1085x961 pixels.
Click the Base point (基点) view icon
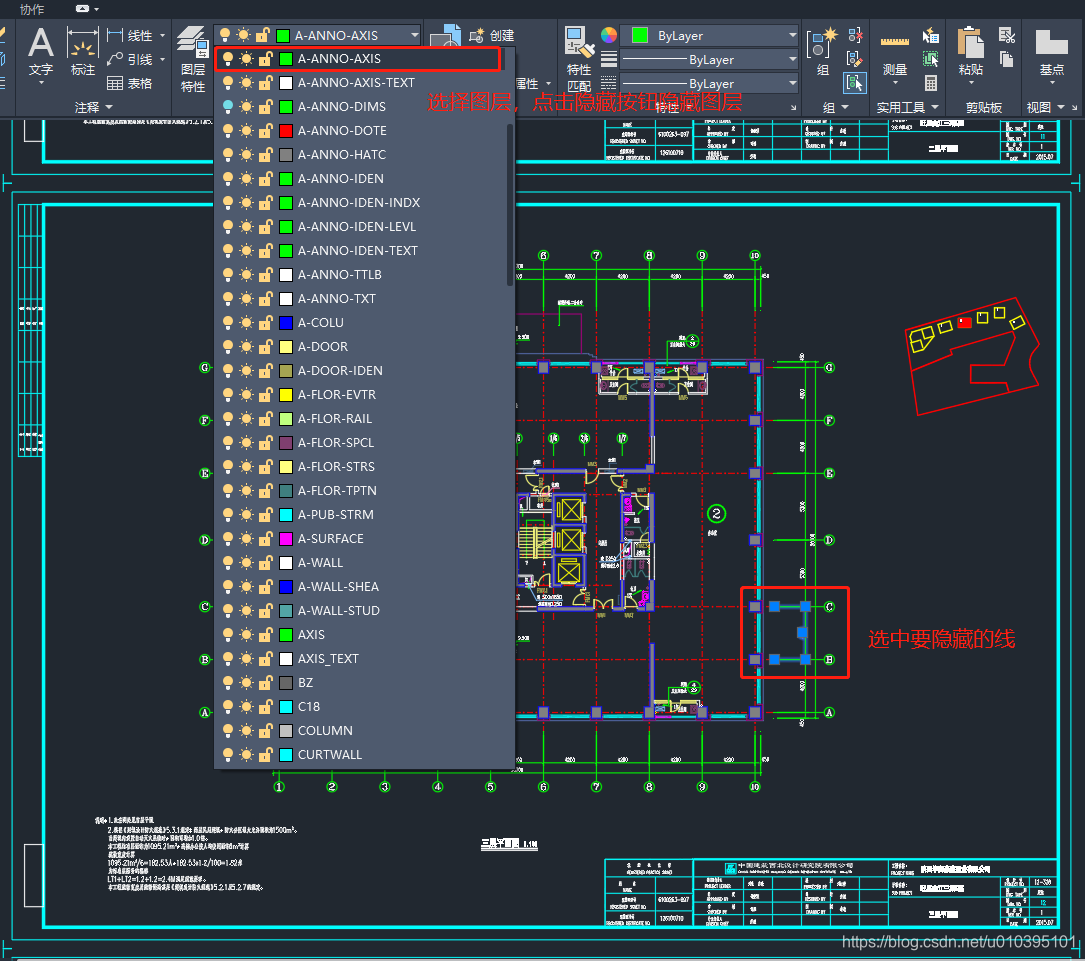(1052, 43)
